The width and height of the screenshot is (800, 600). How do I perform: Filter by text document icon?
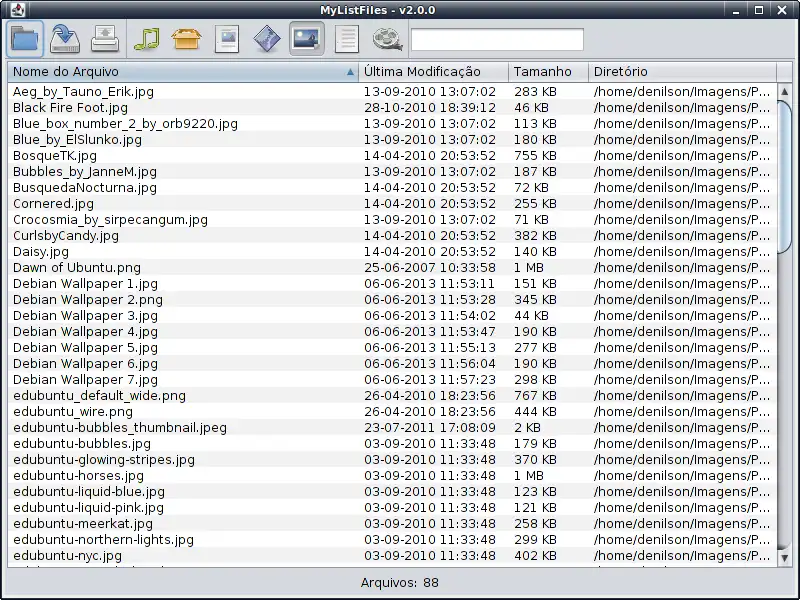347,39
